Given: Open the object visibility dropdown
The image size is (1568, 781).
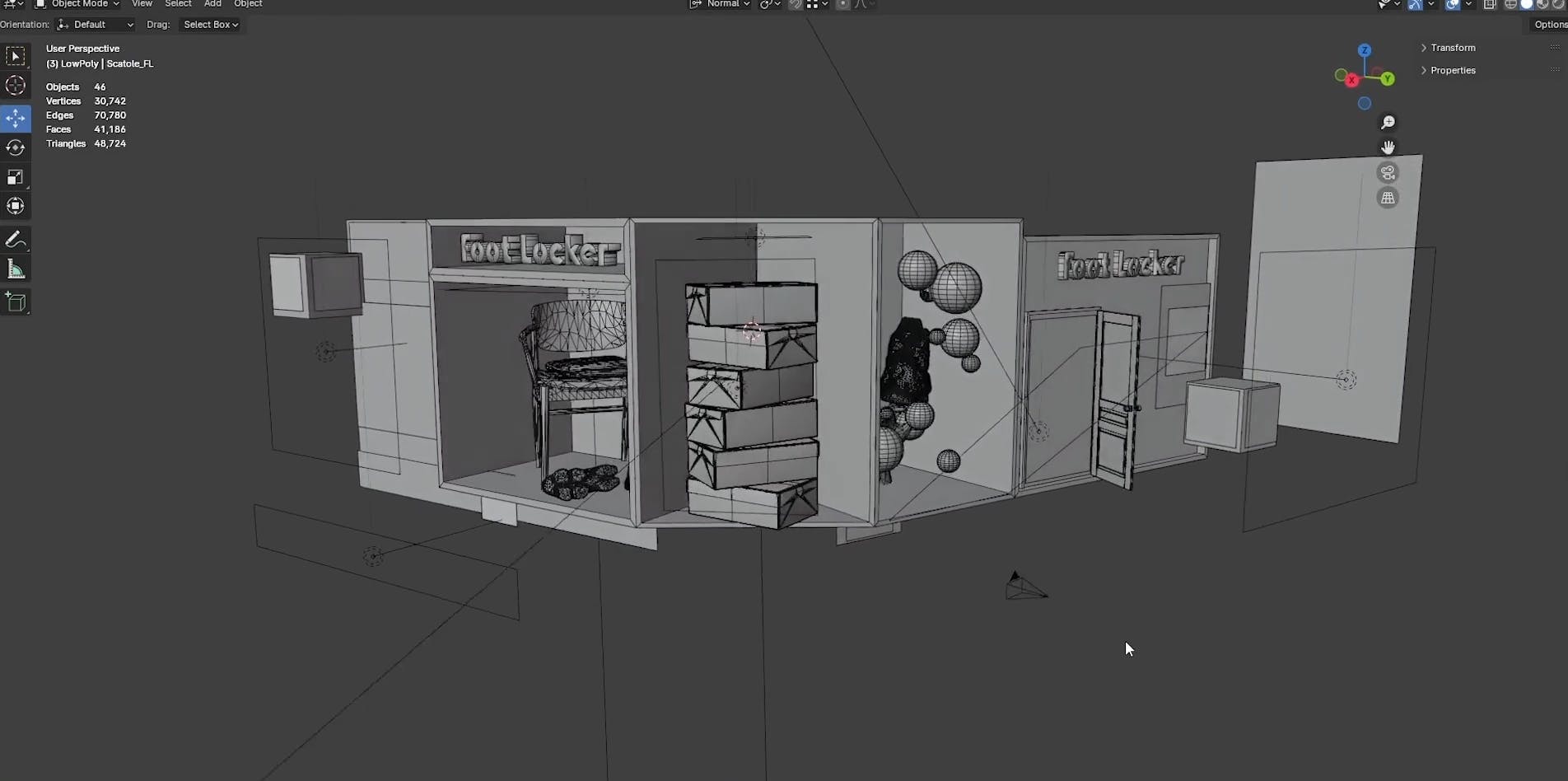Looking at the screenshot, I should pyautogui.click(x=1389, y=4).
